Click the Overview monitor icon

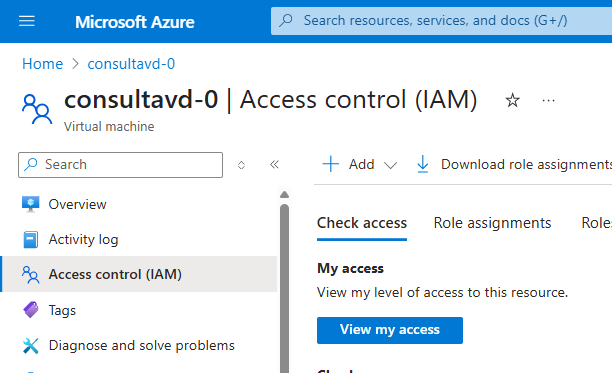[30, 204]
